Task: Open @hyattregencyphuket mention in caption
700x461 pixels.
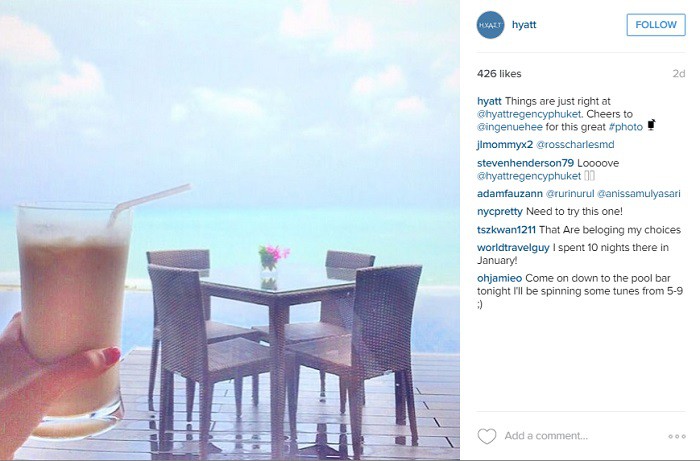Action: click(529, 114)
